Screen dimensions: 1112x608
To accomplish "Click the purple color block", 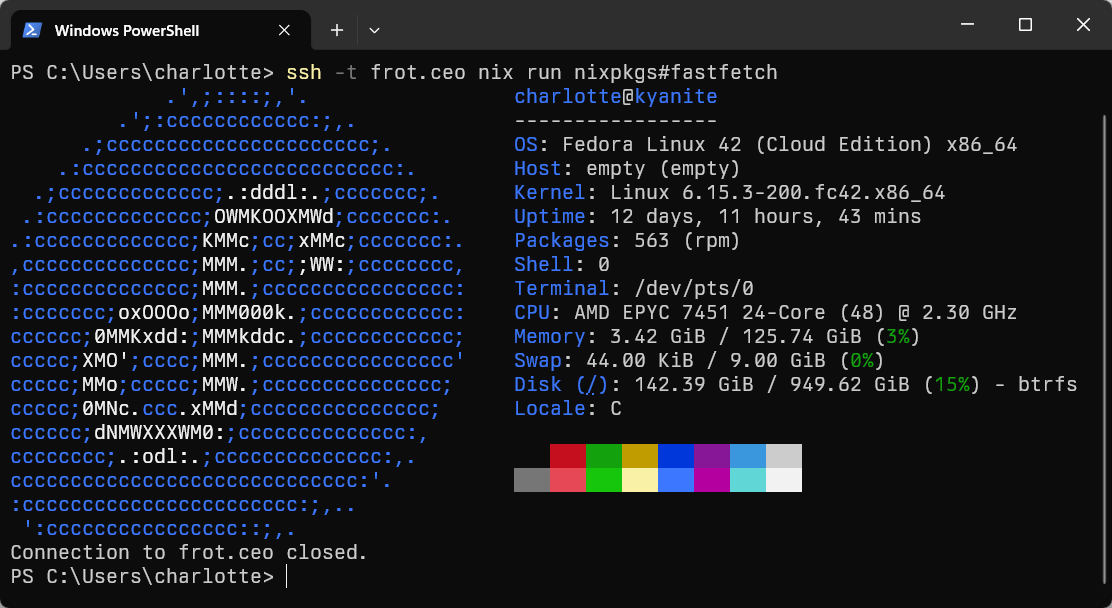I will 711,456.
